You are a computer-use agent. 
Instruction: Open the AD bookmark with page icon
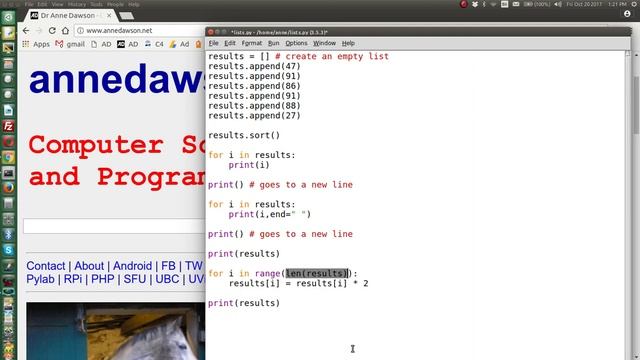(x=101, y=44)
